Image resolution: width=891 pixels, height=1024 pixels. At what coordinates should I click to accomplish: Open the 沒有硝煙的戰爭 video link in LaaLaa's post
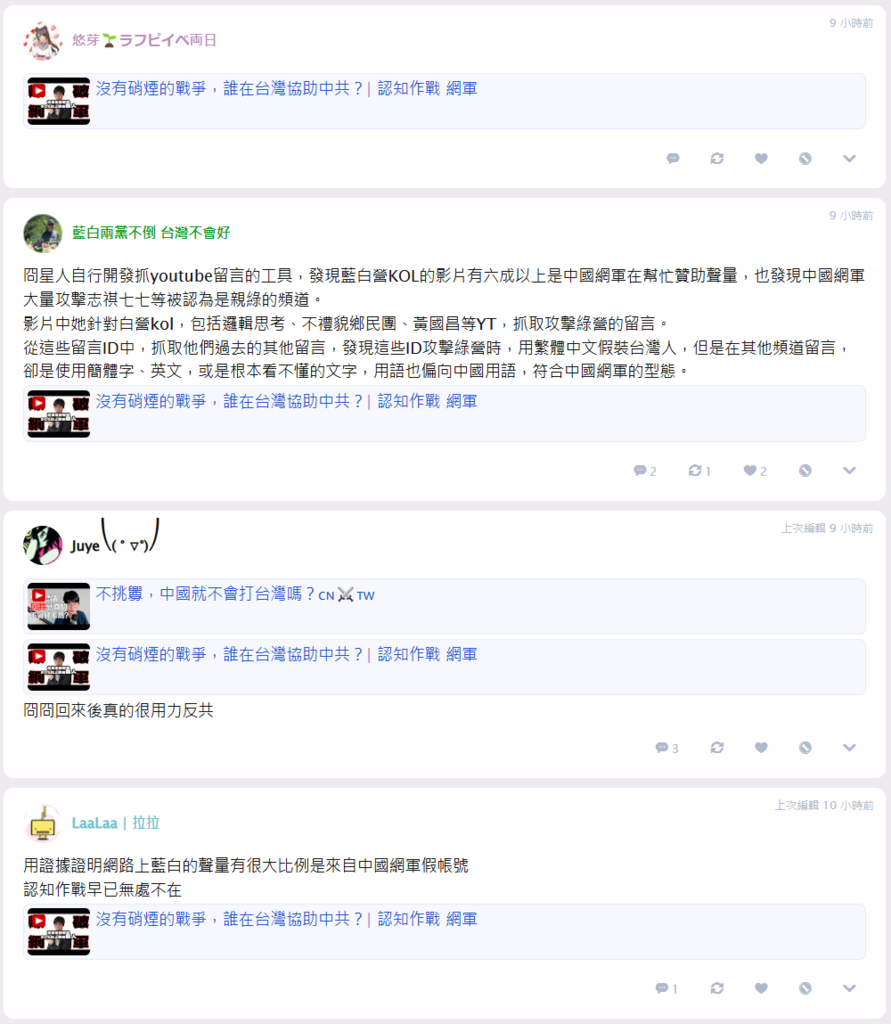pos(286,919)
